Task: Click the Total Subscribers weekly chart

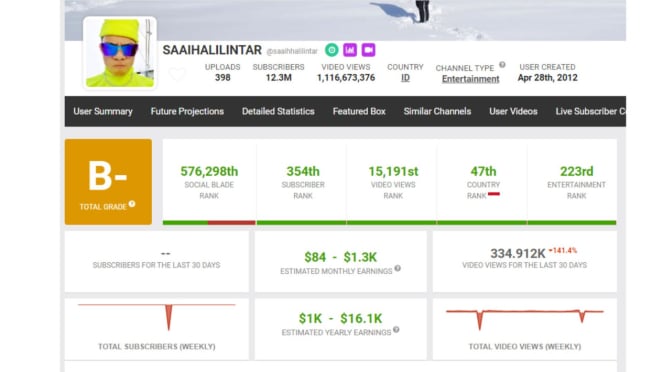Action: [156, 316]
